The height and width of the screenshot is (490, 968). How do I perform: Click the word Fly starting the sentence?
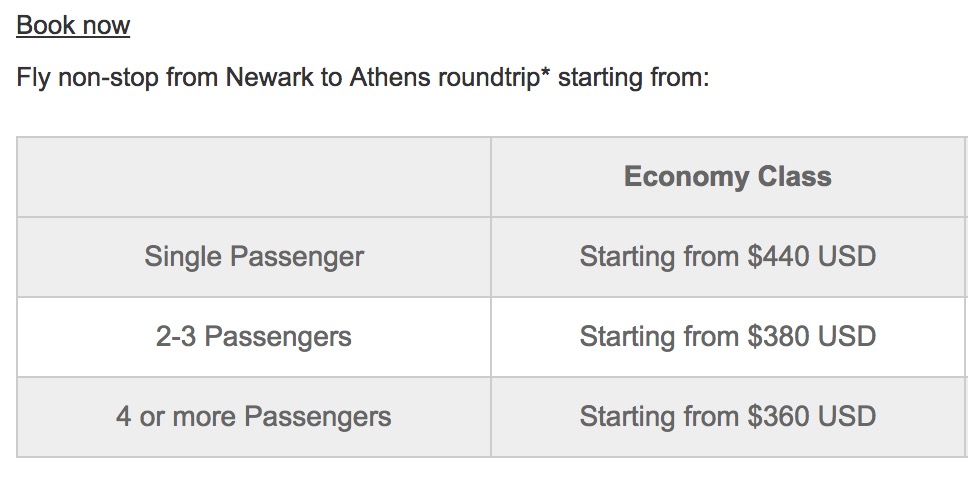(x=34, y=78)
